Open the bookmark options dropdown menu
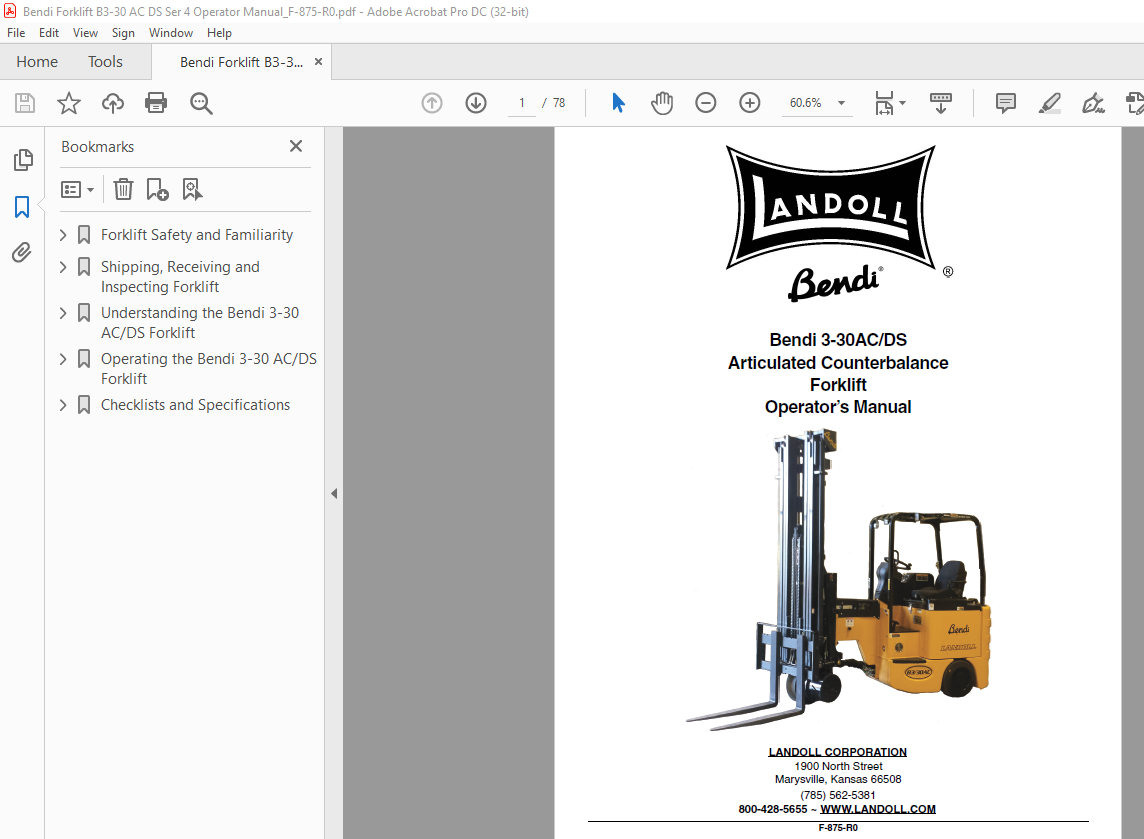This screenshot has height=839, width=1144. [x=77, y=190]
